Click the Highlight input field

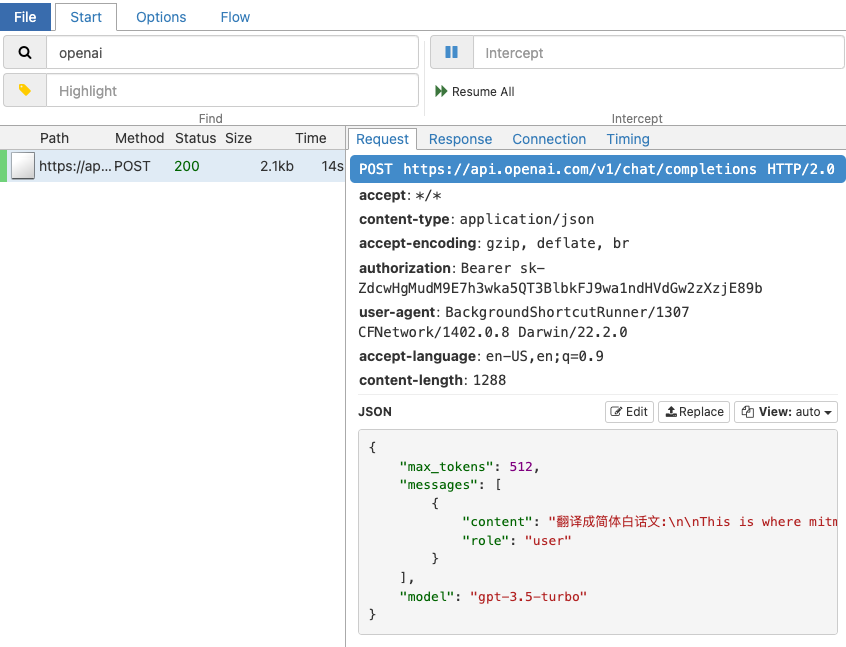coord(233,90)
